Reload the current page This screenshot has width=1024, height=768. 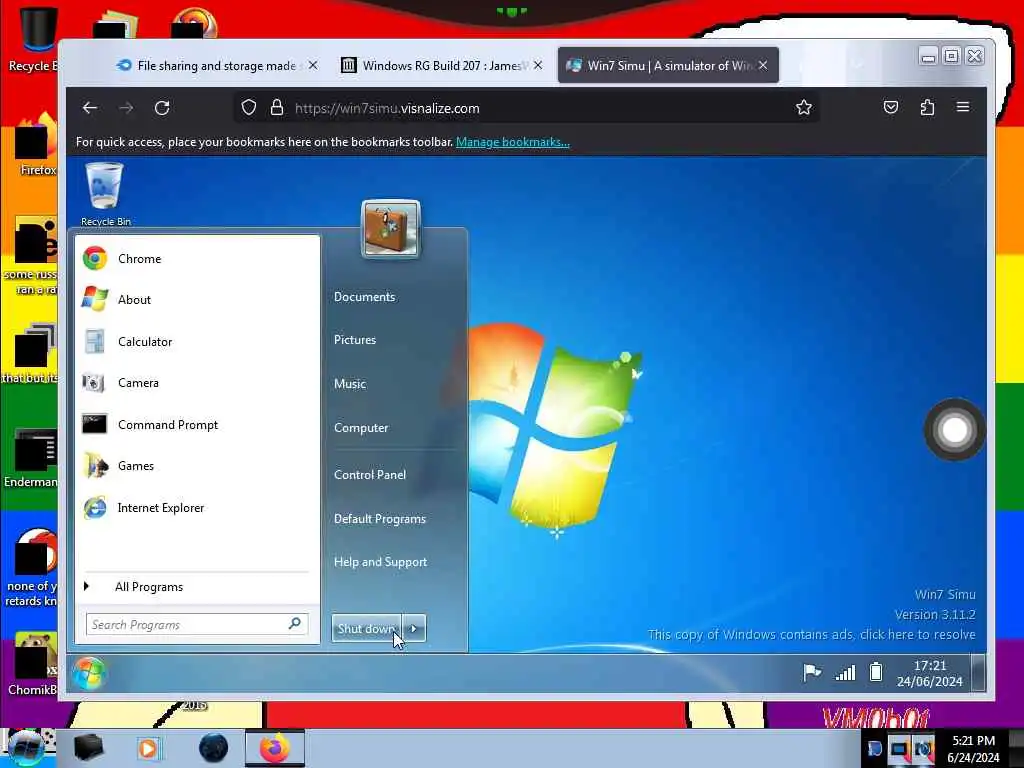(x=162, y=108)
